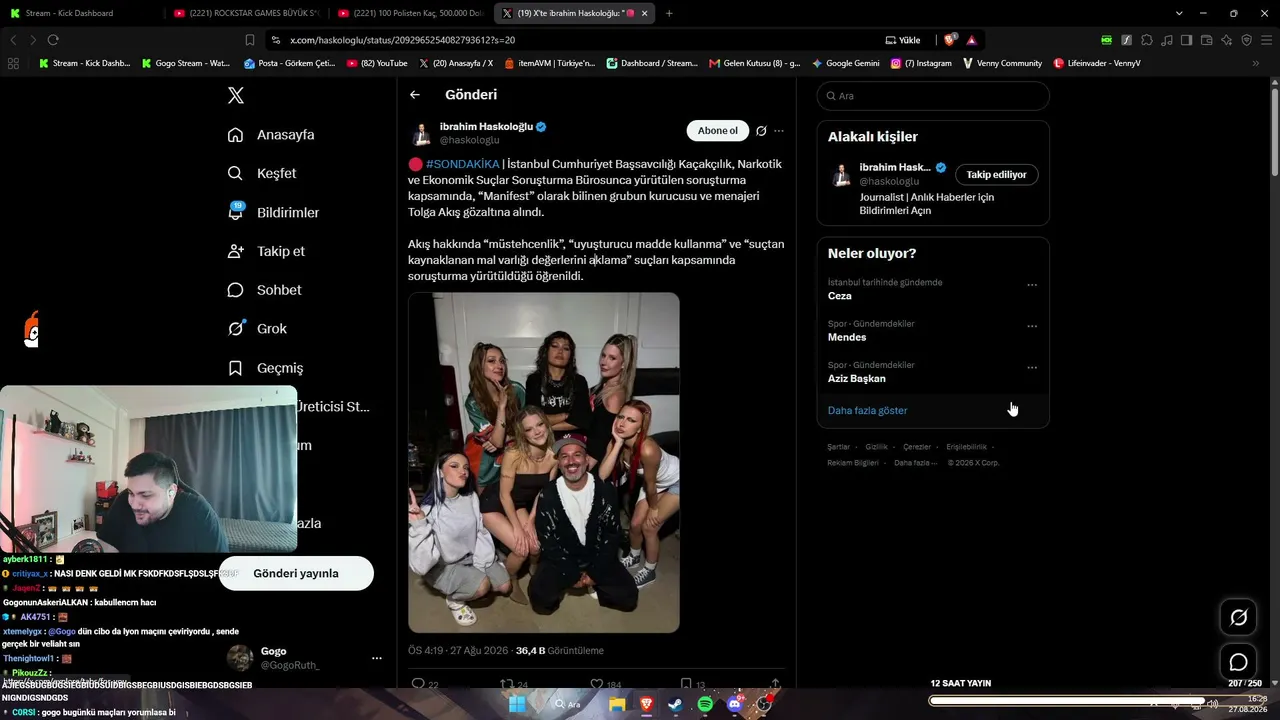Image resolution: width=1280 pixels, height=720 pixels.
Task: Open the Aziz Başkan trending topic
Action: tap(856, 378)
